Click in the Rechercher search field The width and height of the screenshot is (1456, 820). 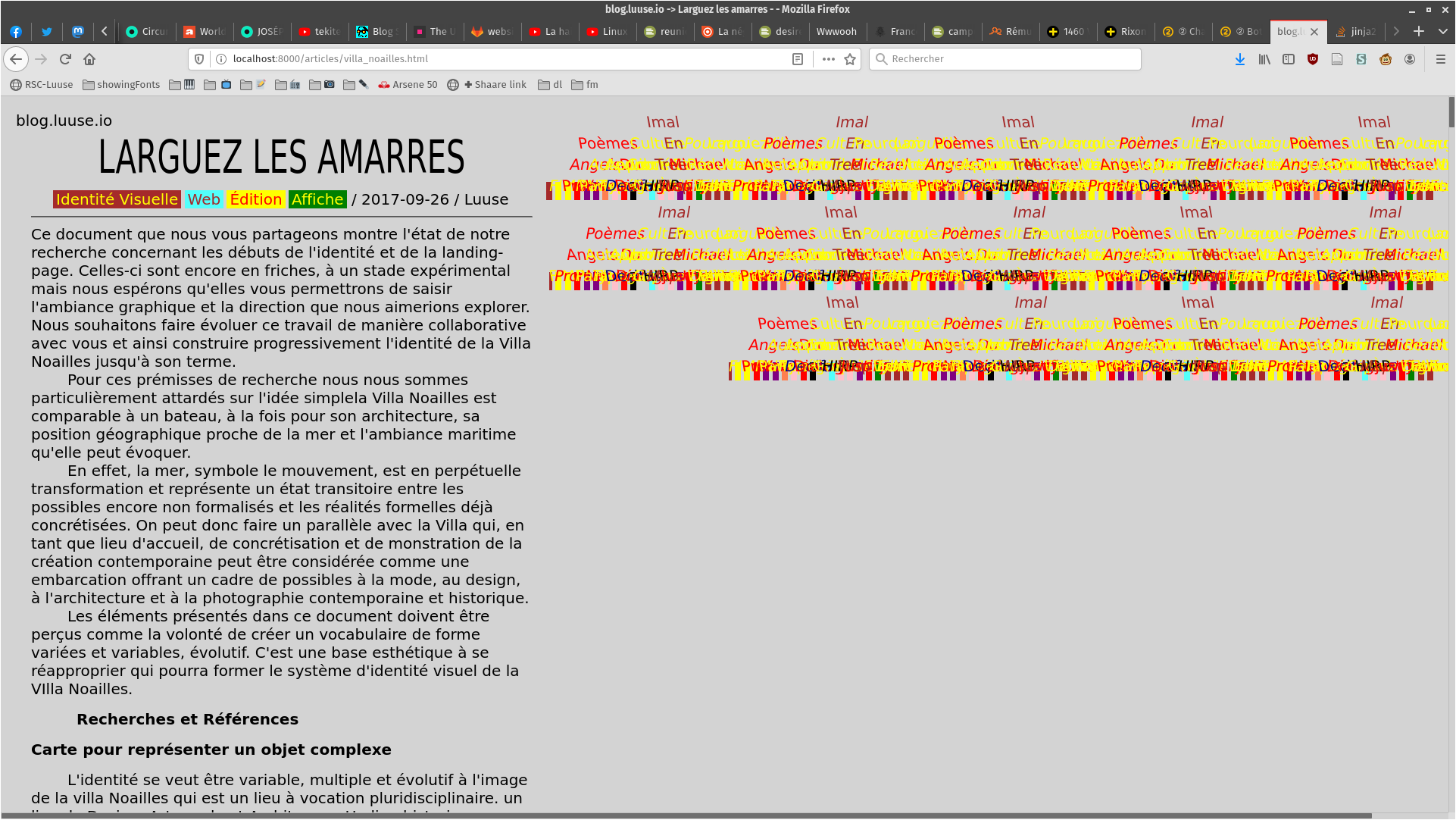click(x=1008, y=59)
